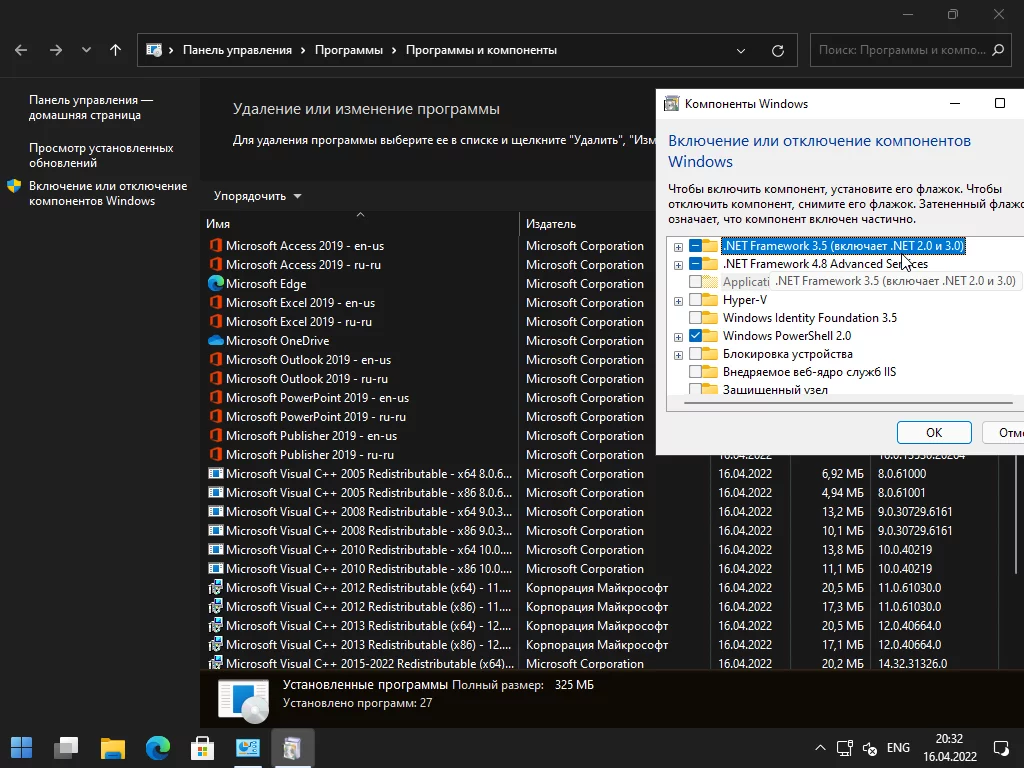Check Windows Identity Foundation 3.5 component
Image resolution: width=1024 pixels, height=768 pixels.
[696, 318]
